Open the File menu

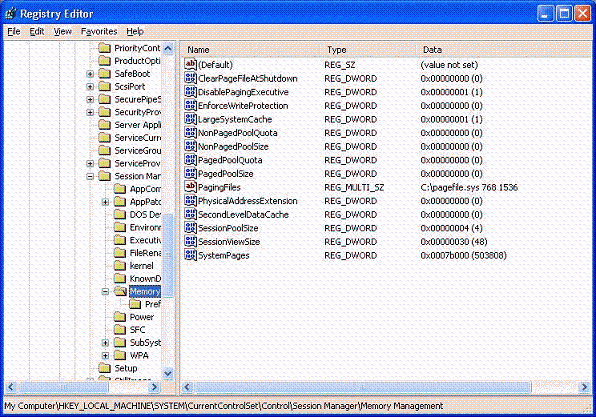[x=14, y=32]
